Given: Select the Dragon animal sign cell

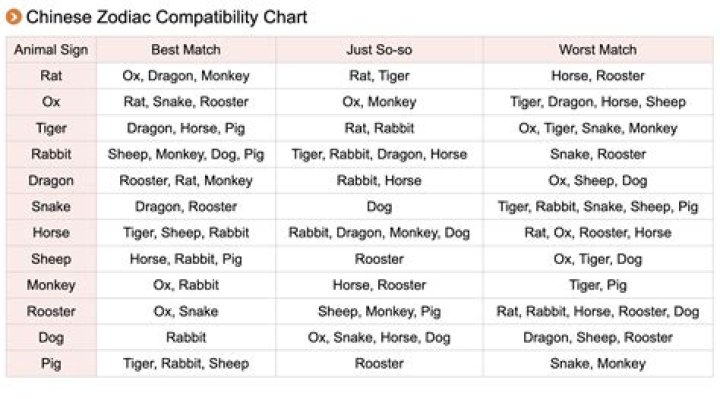Looking at the screenshot, I should [51, 180].
